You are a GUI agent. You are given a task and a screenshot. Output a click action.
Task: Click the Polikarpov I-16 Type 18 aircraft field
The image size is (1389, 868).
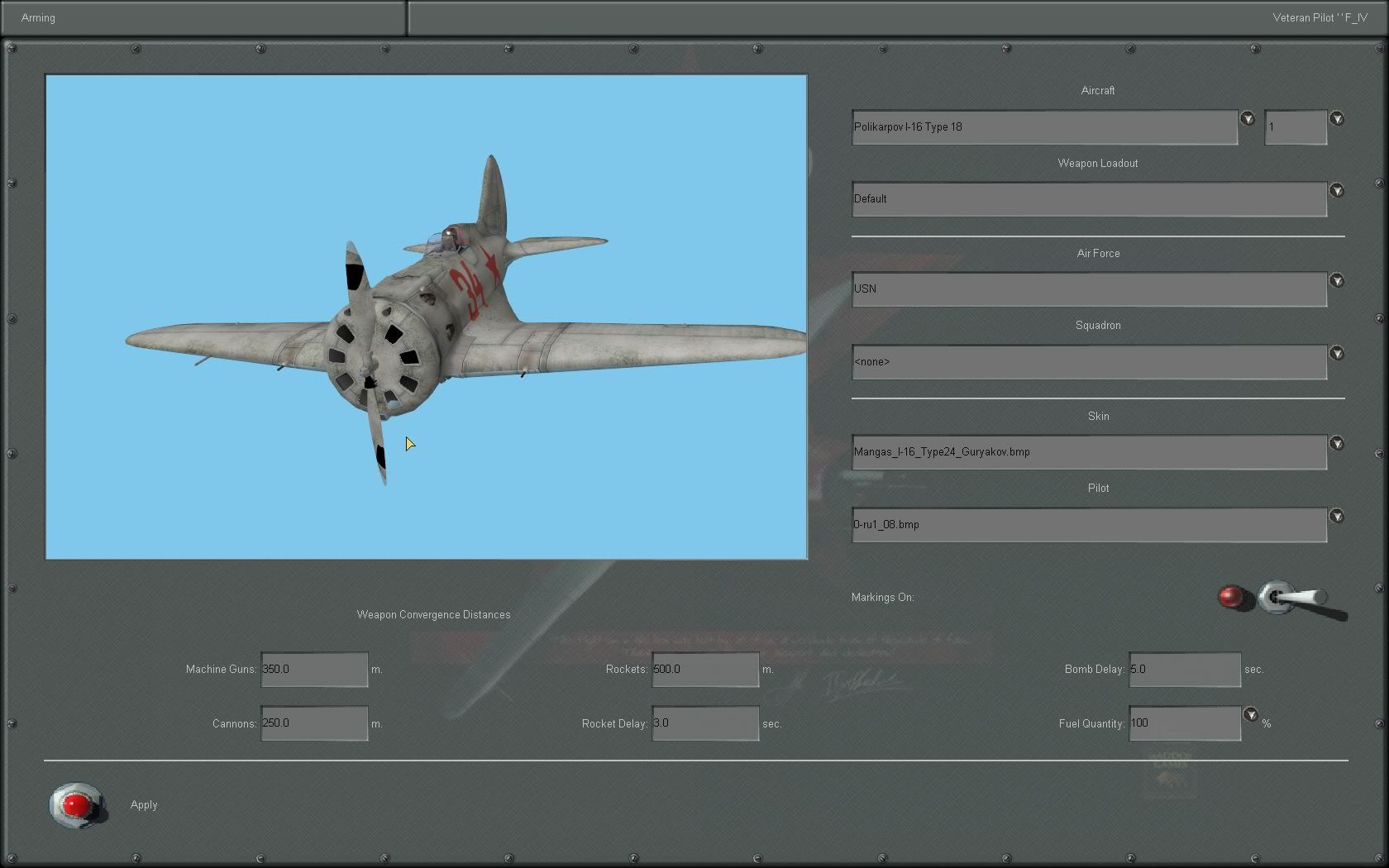[1045, 127]
